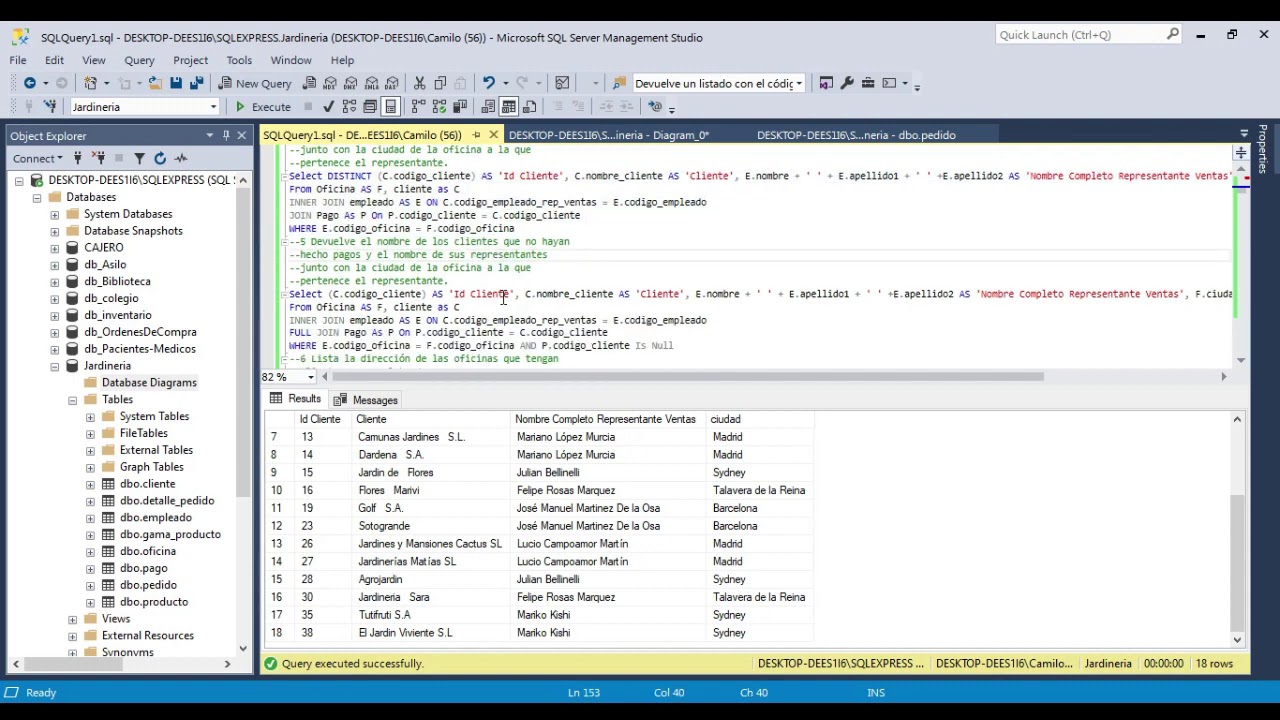Toggle Results to Text icon

[488, 107]
